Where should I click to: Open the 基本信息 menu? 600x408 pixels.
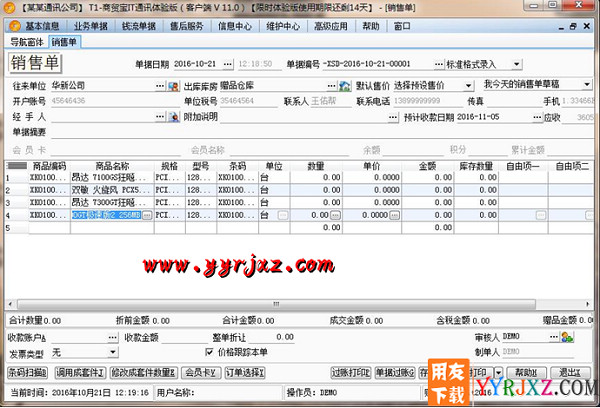pyautogui.click(x=42, y=26)
